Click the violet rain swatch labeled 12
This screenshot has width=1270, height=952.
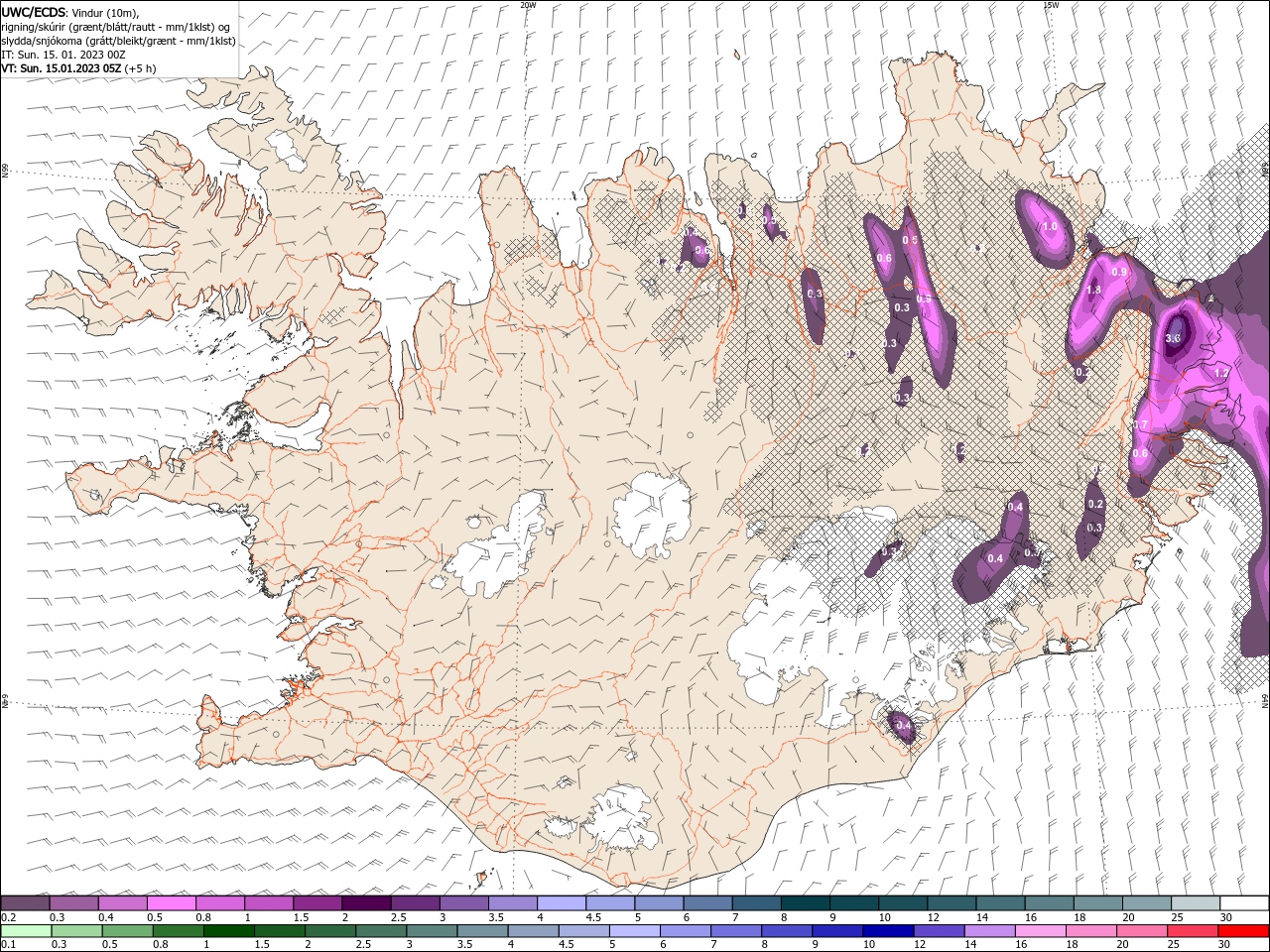point(939,931)
